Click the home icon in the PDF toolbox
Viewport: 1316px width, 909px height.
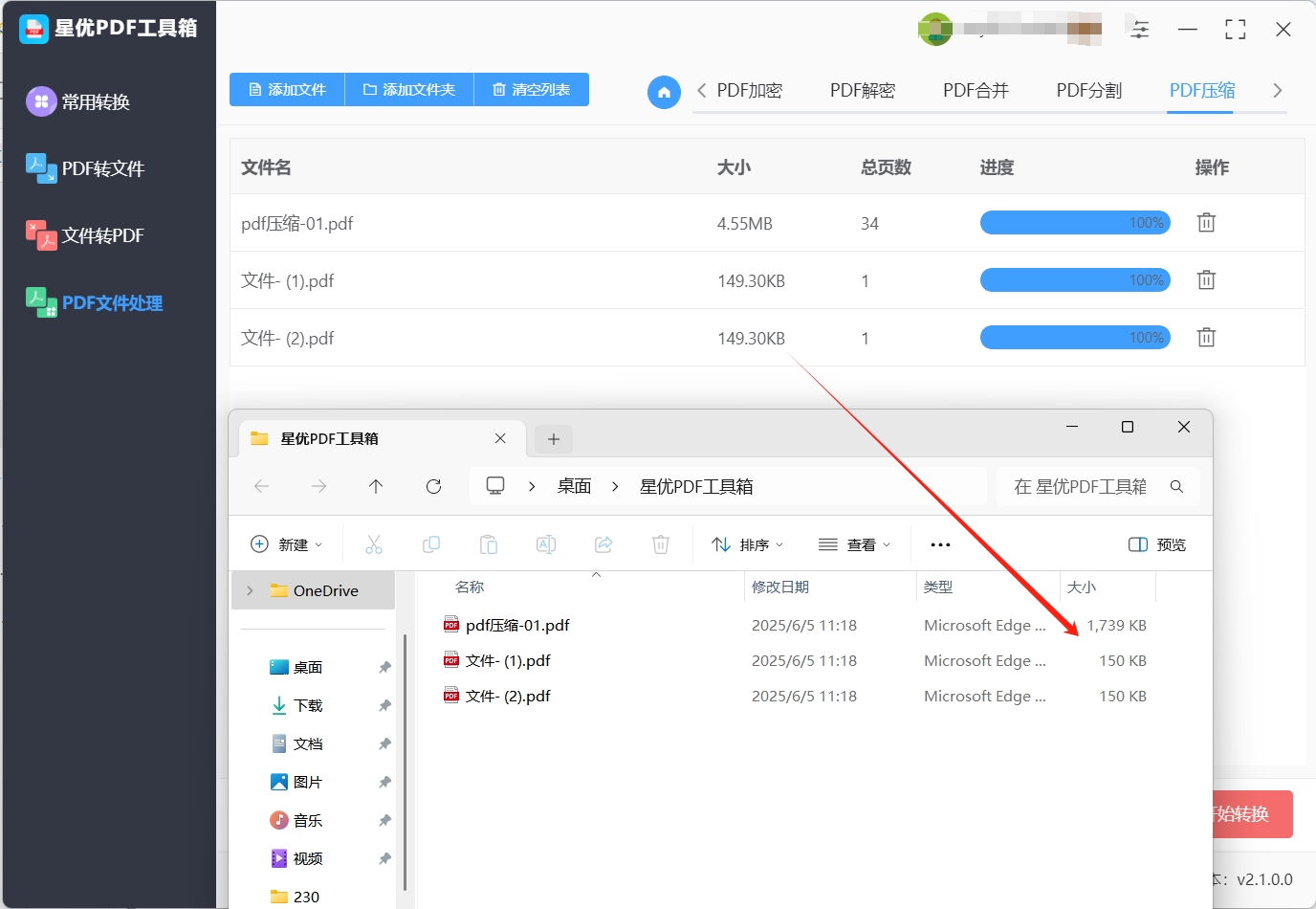(664, 92)
